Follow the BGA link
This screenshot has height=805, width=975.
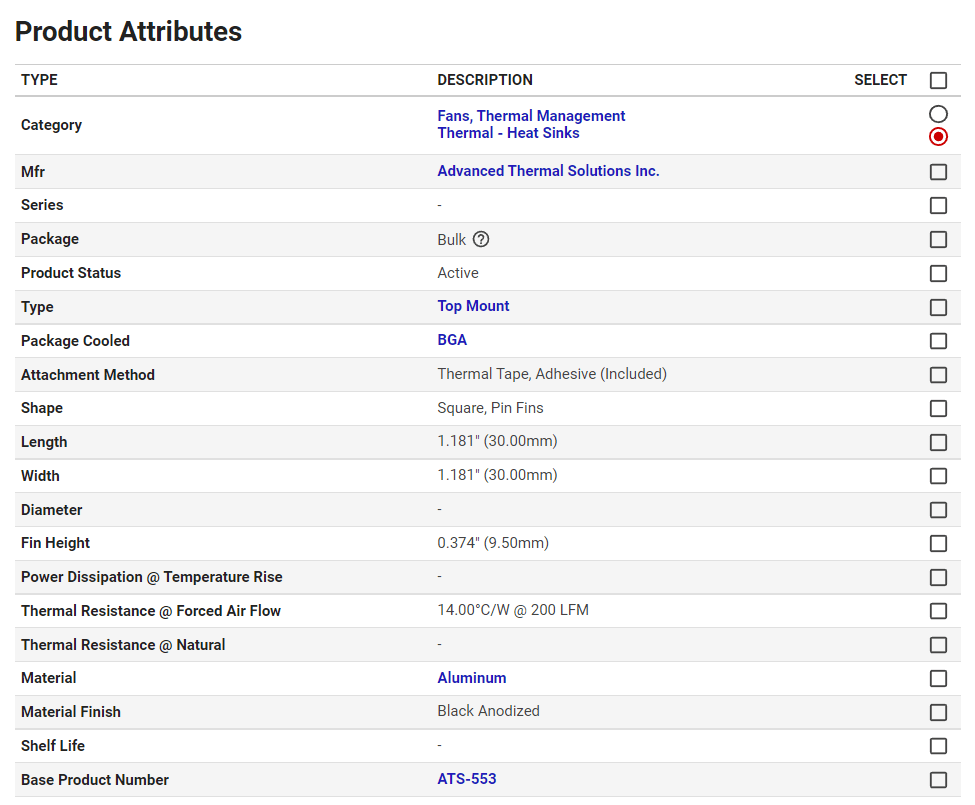tap(452, 340)
